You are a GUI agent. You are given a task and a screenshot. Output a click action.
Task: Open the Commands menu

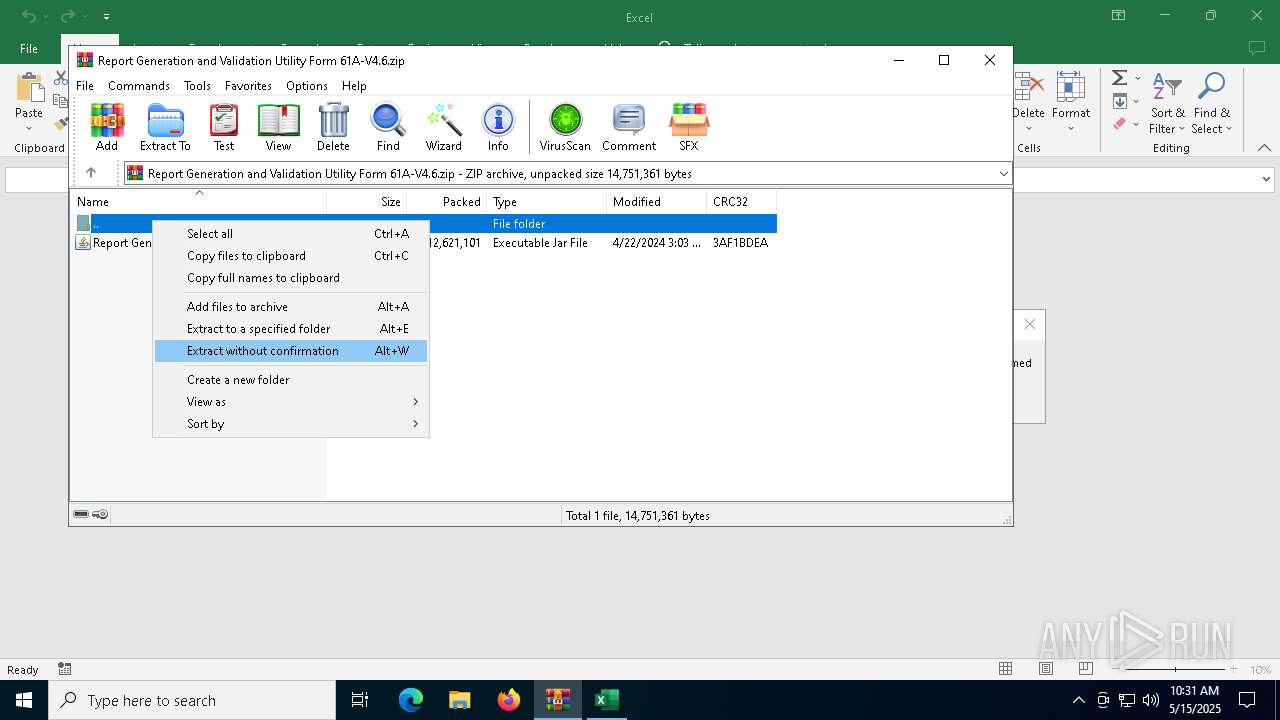139,86
